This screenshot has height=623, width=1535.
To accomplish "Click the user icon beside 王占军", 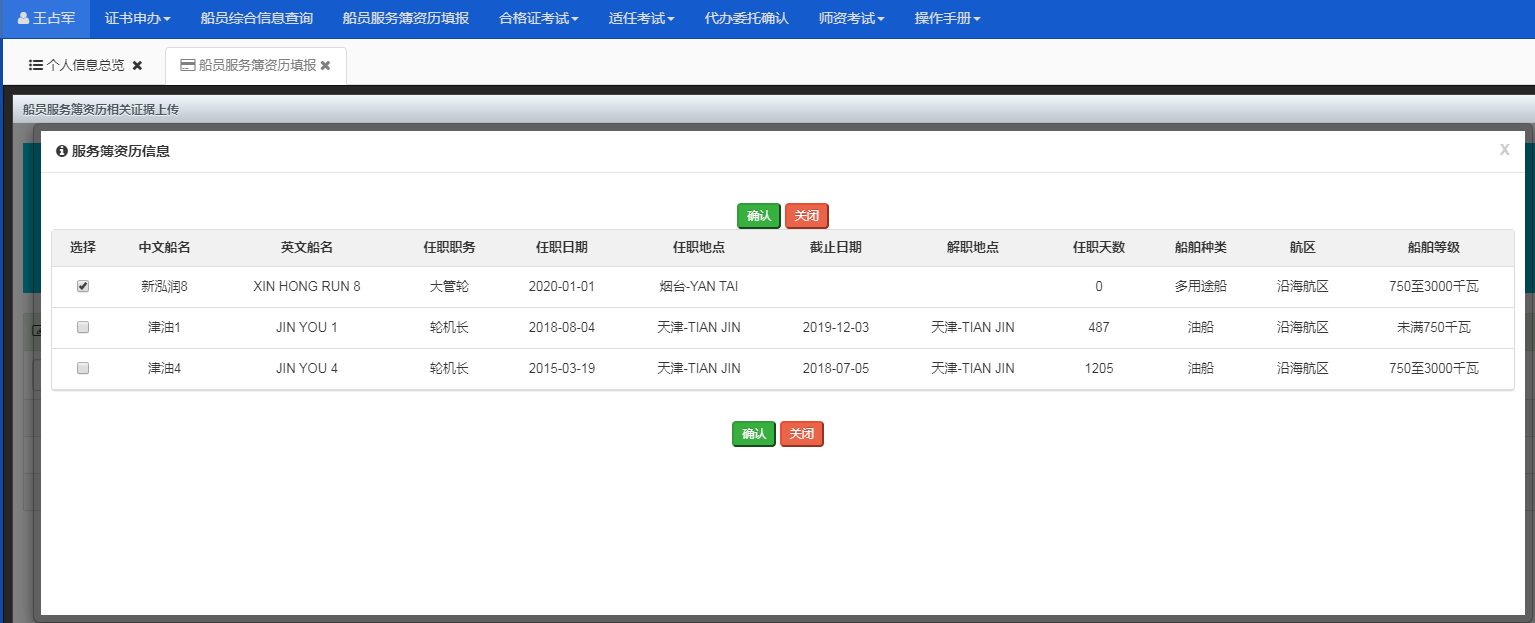I will (23, 18).
